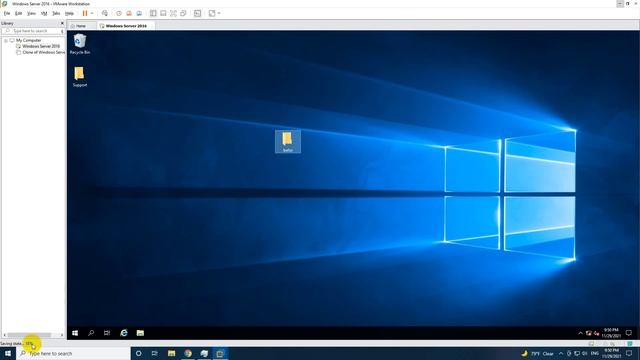
Task: Open the guest VM Start menu
Action: (x=75, y=333)
